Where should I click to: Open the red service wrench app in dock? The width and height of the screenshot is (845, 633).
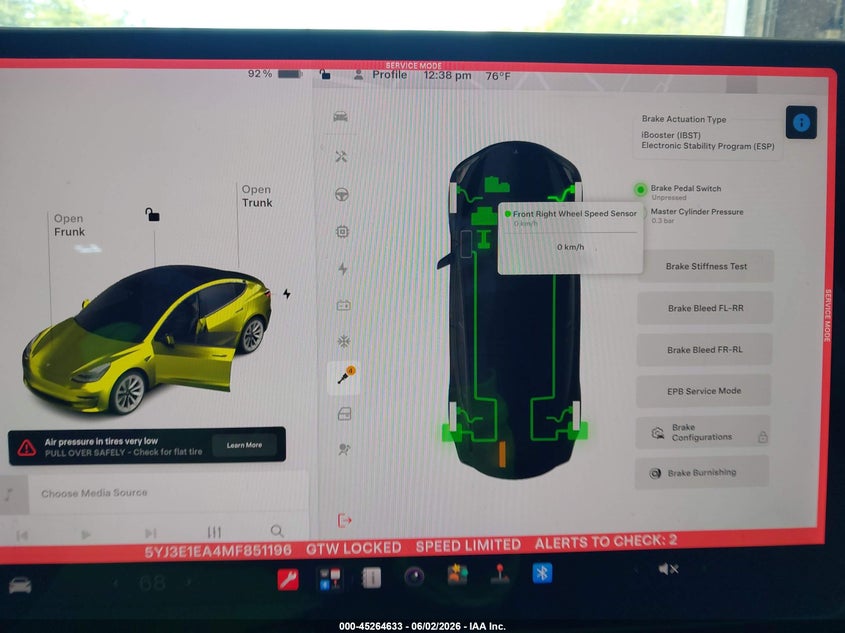pyautogui.click(x=288, y=580)
